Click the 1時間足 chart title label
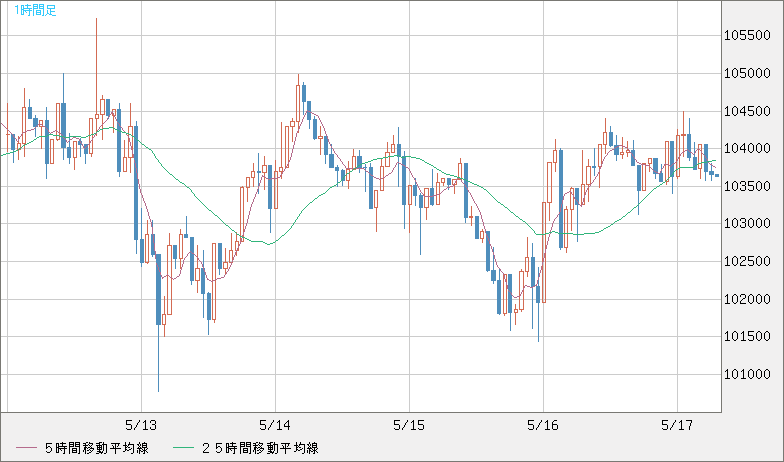Viewport: 784px width, 462px height. (x=36, y=10)
